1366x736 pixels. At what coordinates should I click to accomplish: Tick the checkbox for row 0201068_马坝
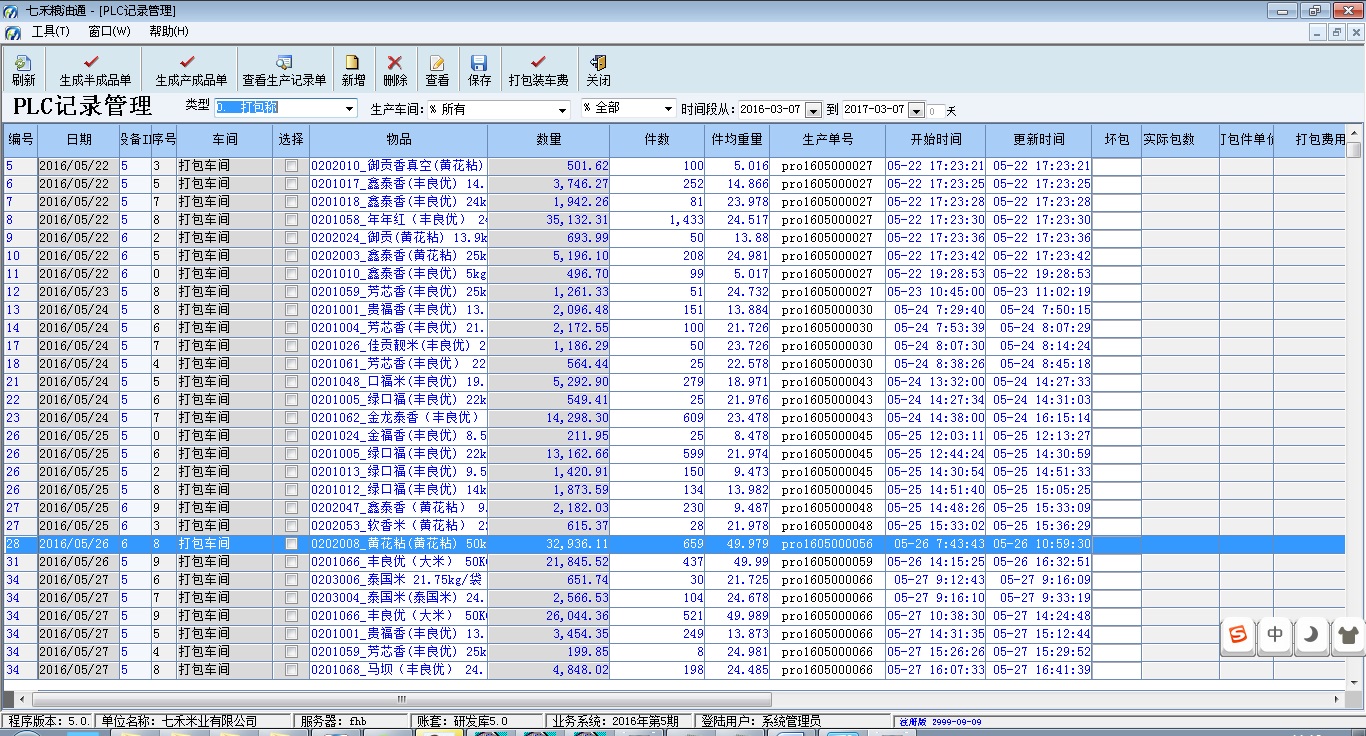291,670
